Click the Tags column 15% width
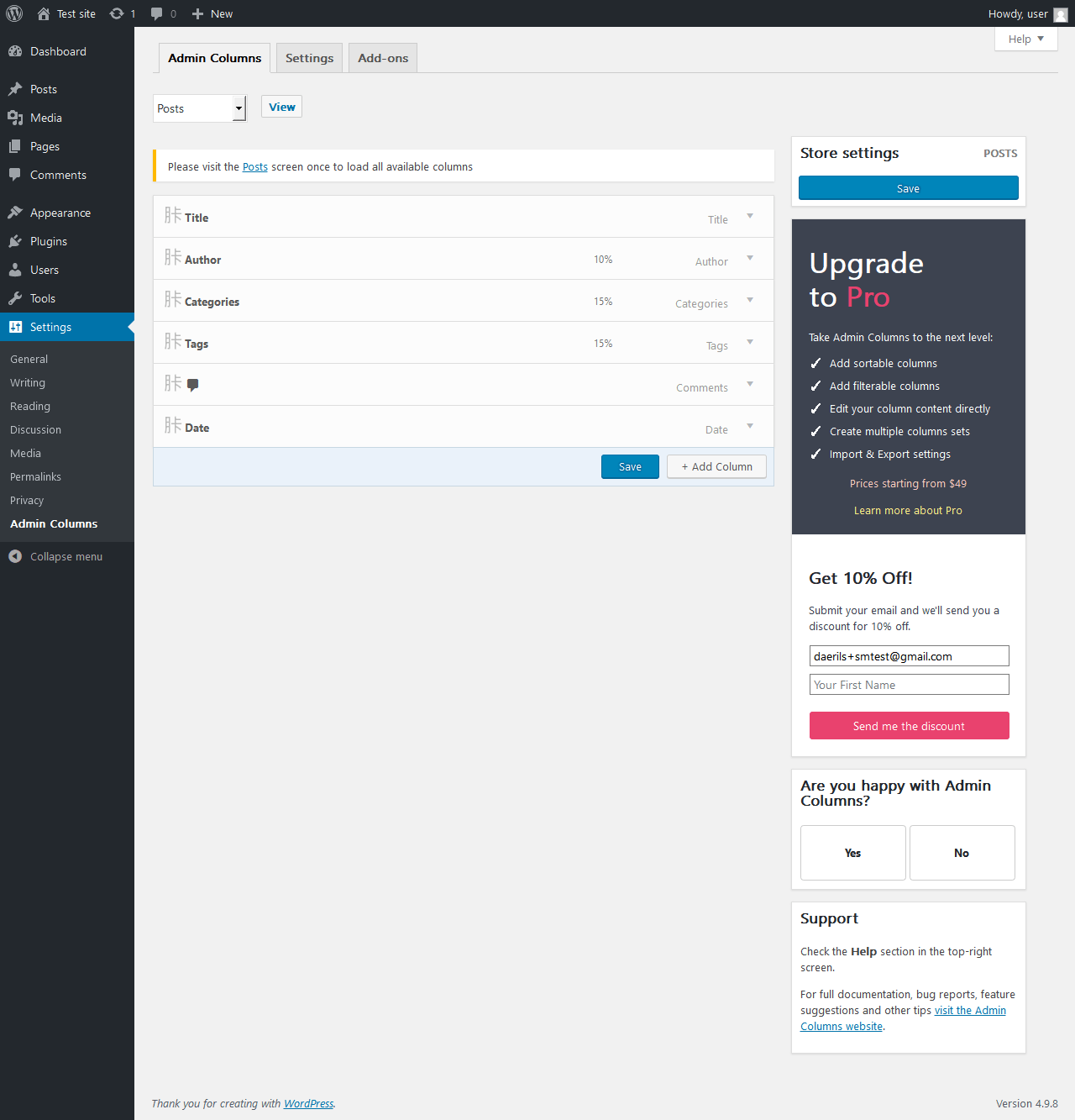Screen dimensions: 1075x1120 click(x=603, y=344)
